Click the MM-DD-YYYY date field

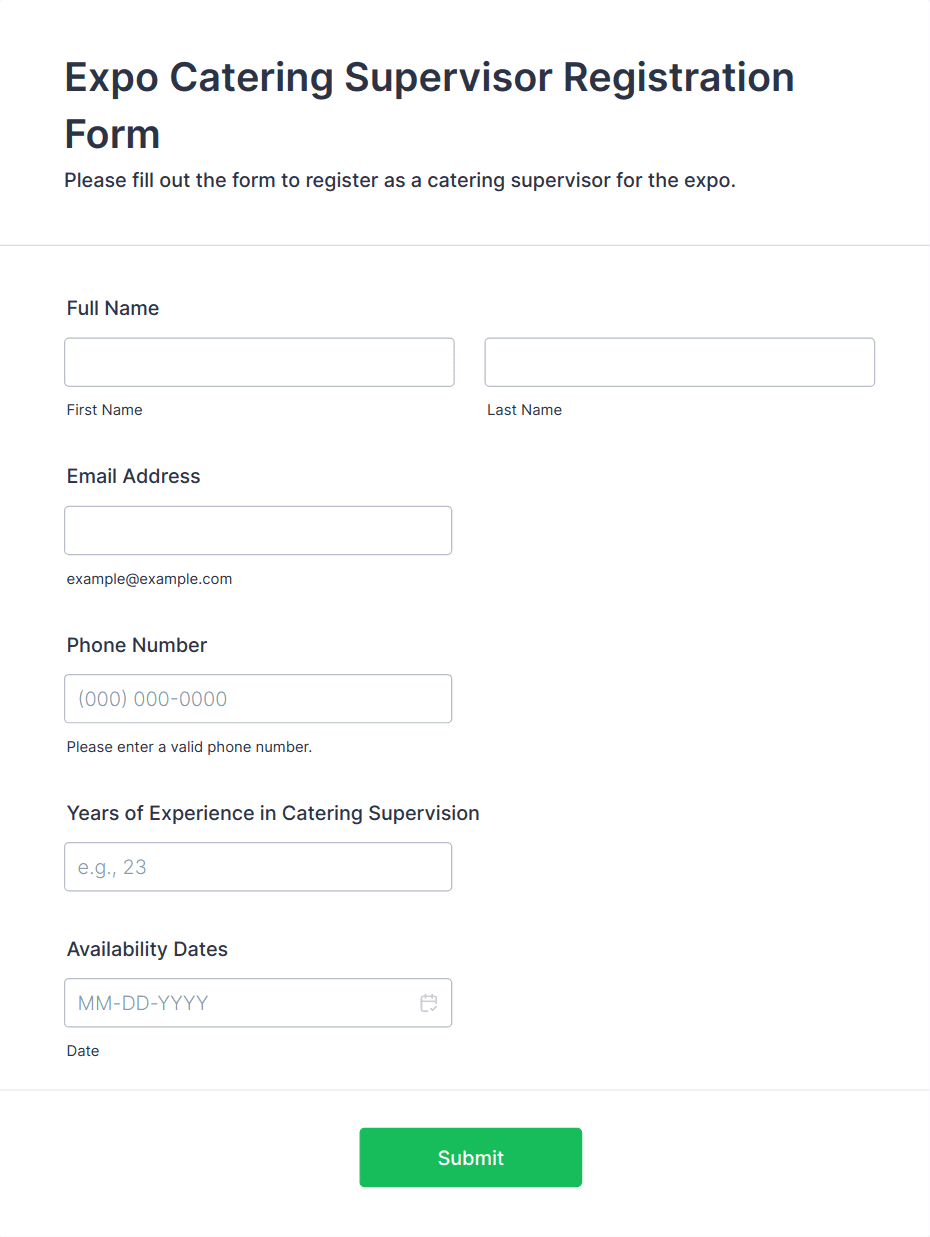point(240,1003)
